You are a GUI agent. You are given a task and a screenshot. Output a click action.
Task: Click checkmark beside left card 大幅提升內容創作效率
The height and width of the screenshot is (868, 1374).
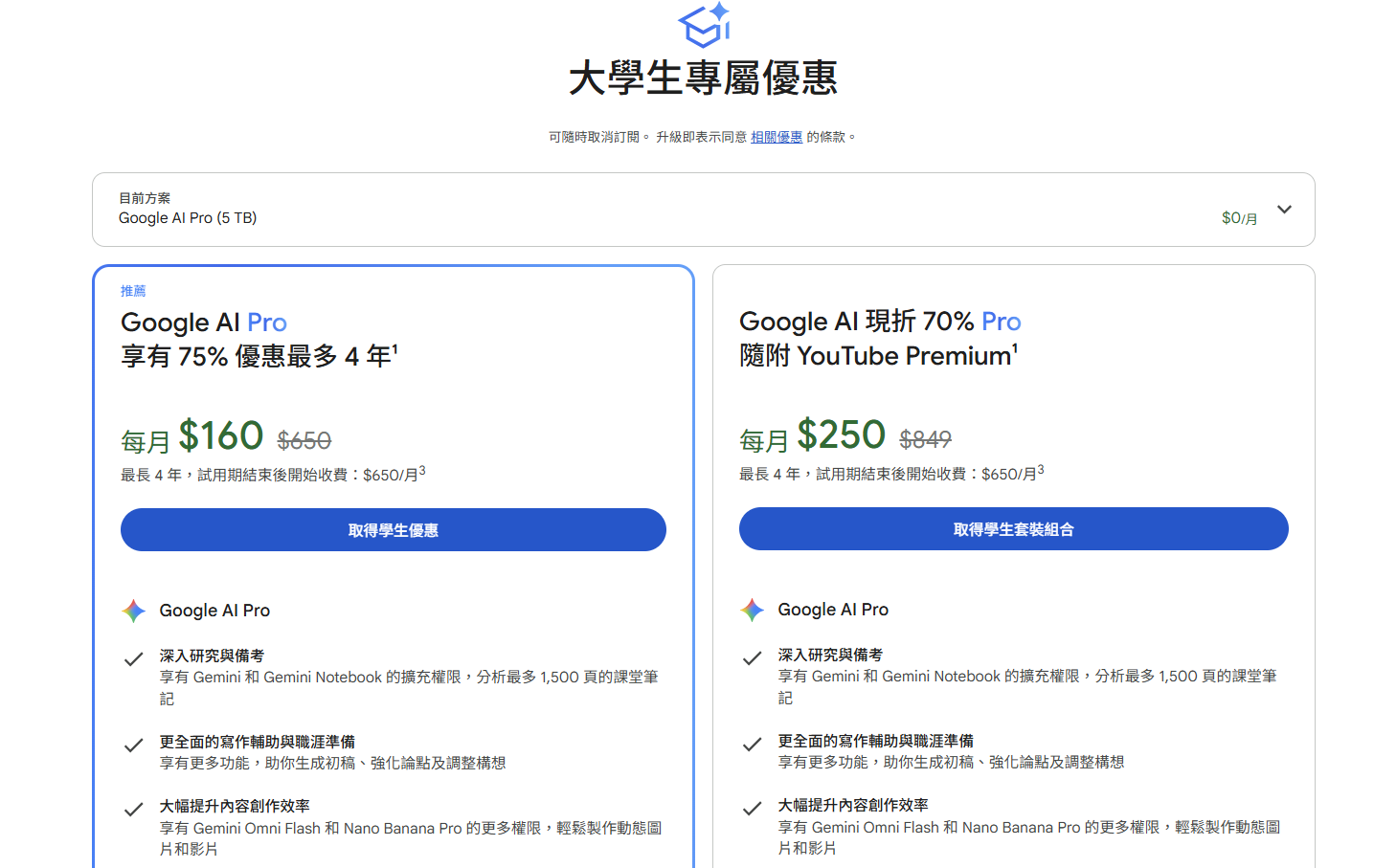(134, 809)
